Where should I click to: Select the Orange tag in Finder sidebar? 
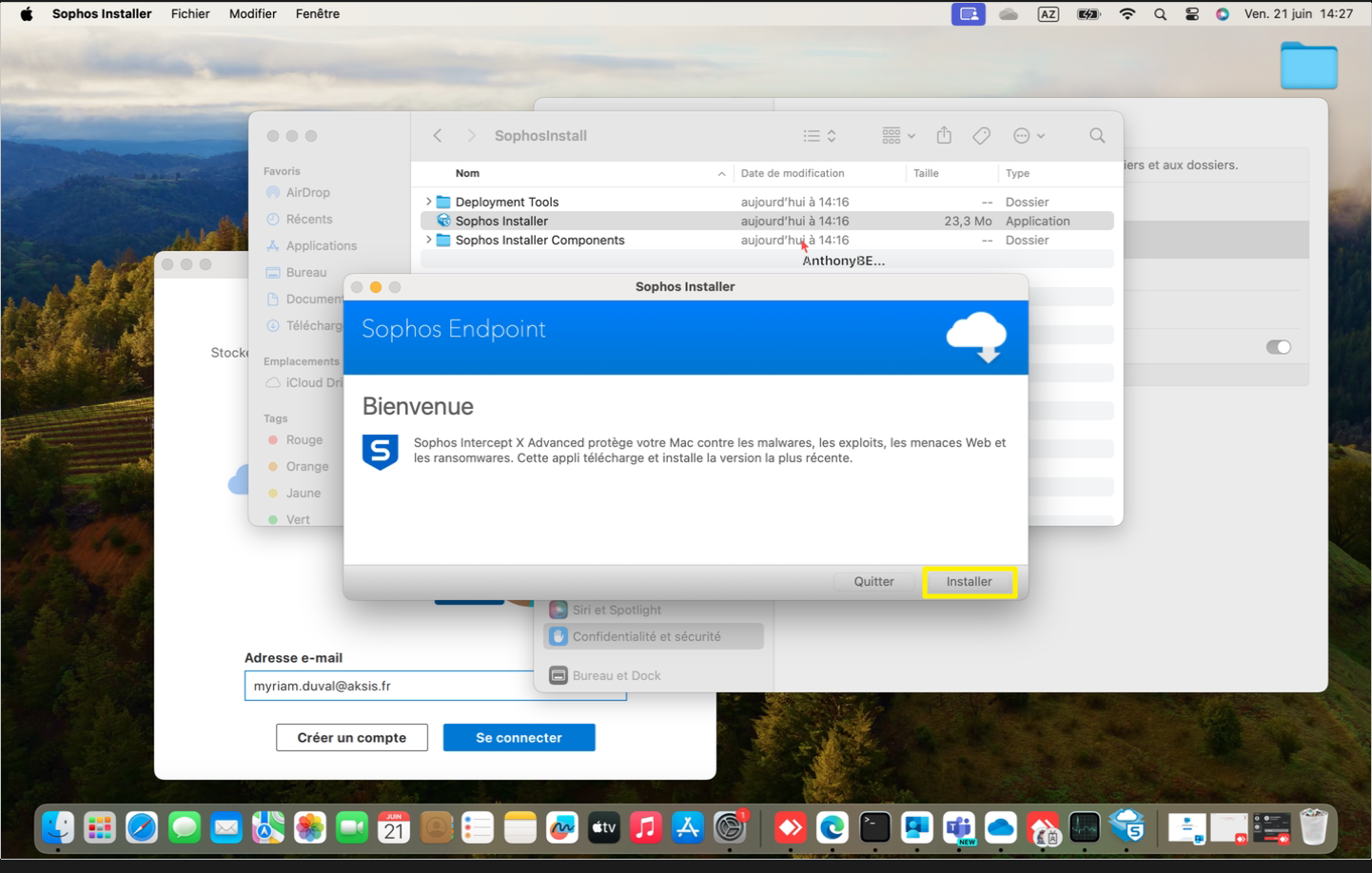[298, 467]
